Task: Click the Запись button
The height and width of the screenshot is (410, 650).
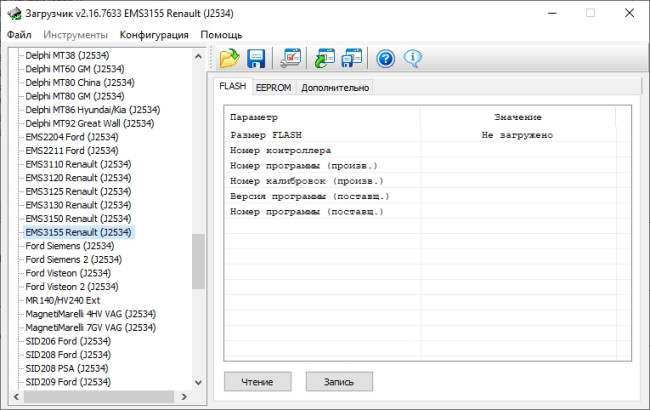Action: point(339,381)
